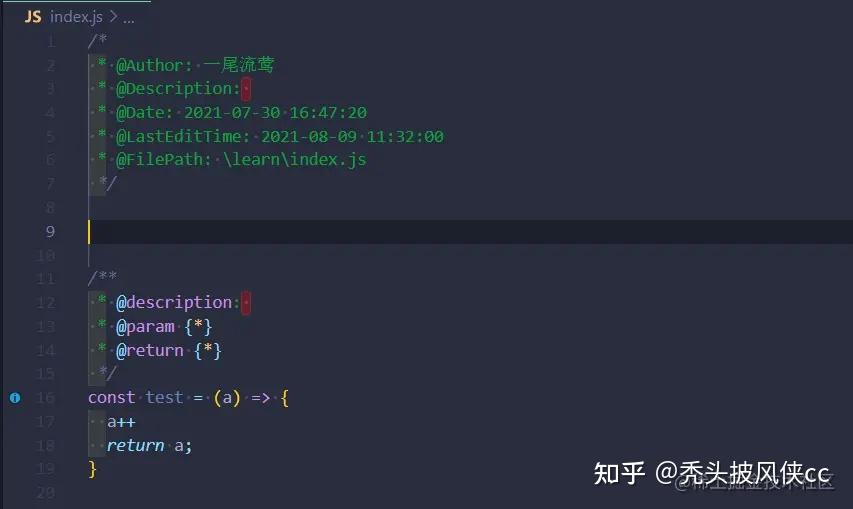This screenshot has width=853, height=509.
Task: Place cursor on the highlighted empty line 9
Action: (400, 232)
